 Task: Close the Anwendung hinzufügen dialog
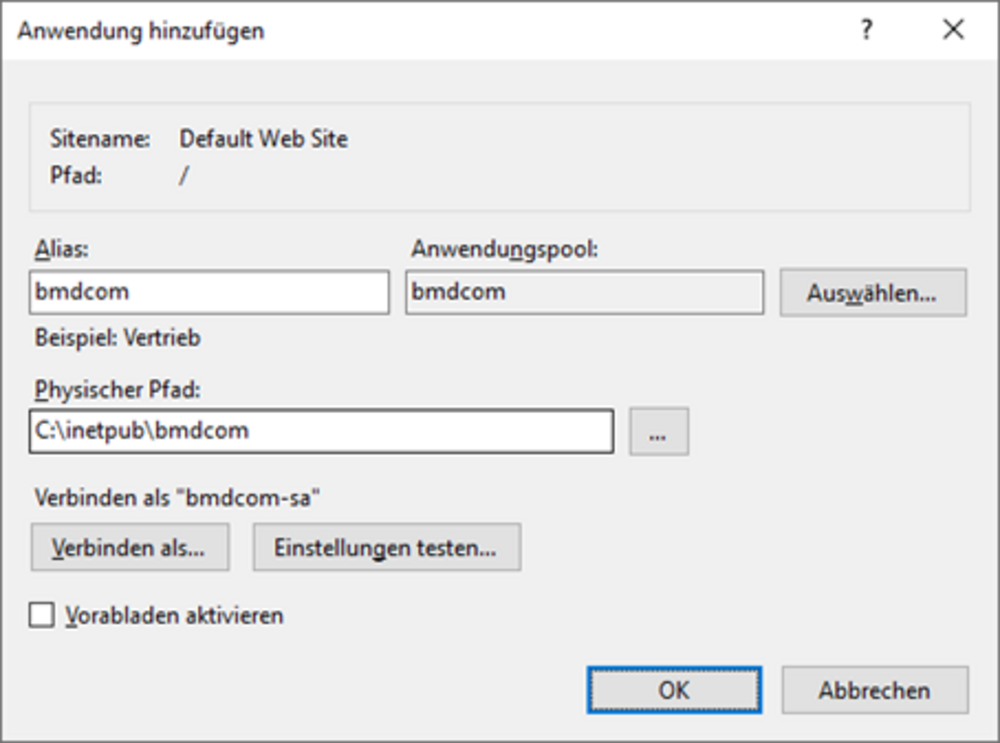coord(953,31)
